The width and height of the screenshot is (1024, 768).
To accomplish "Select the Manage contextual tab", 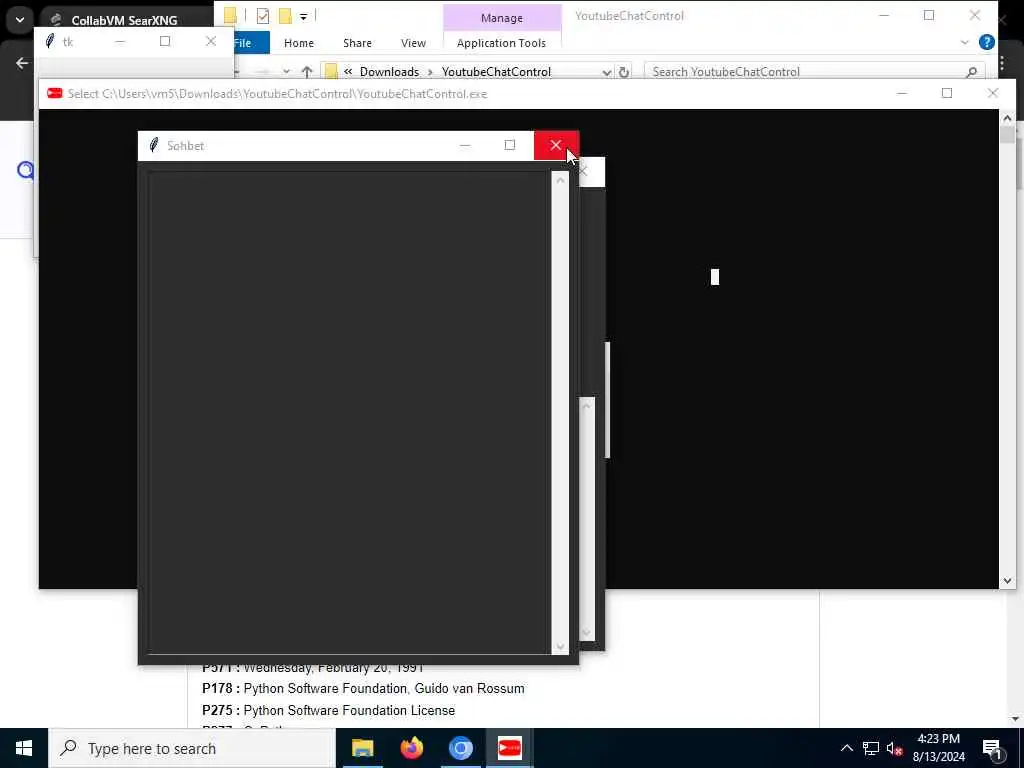I will point(502,18).
